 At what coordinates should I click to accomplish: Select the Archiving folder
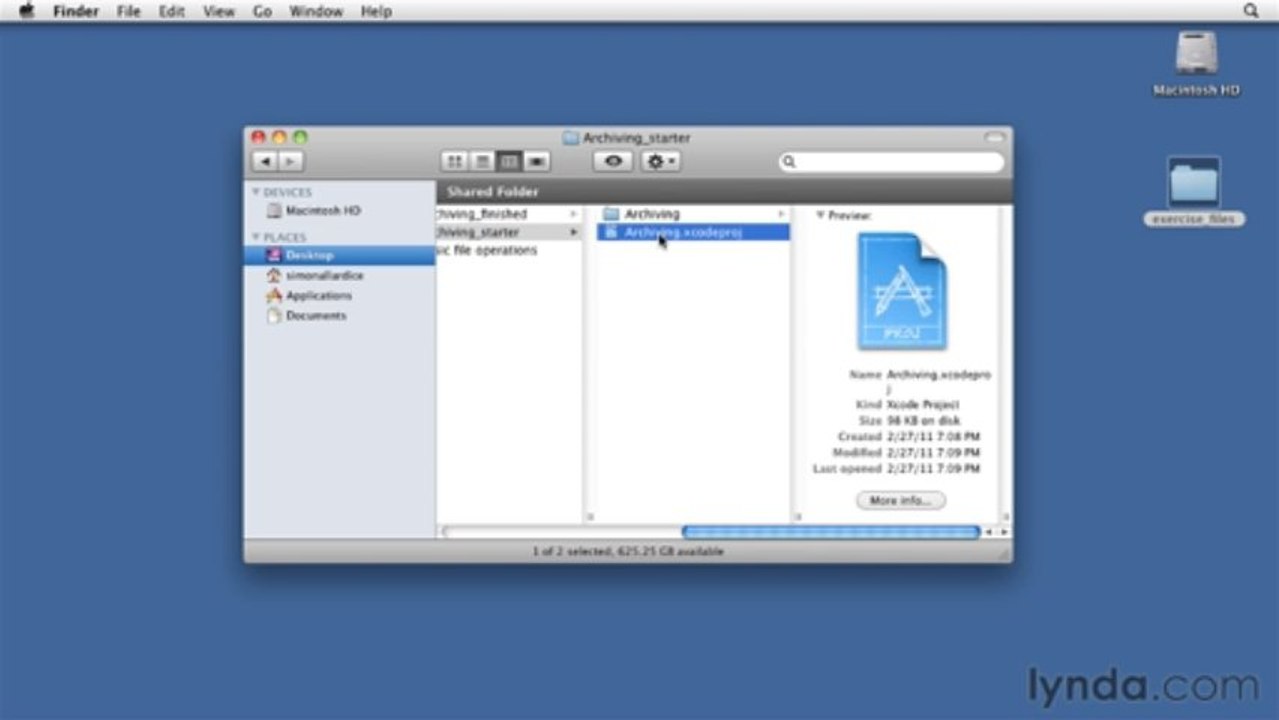click(693, 214)
